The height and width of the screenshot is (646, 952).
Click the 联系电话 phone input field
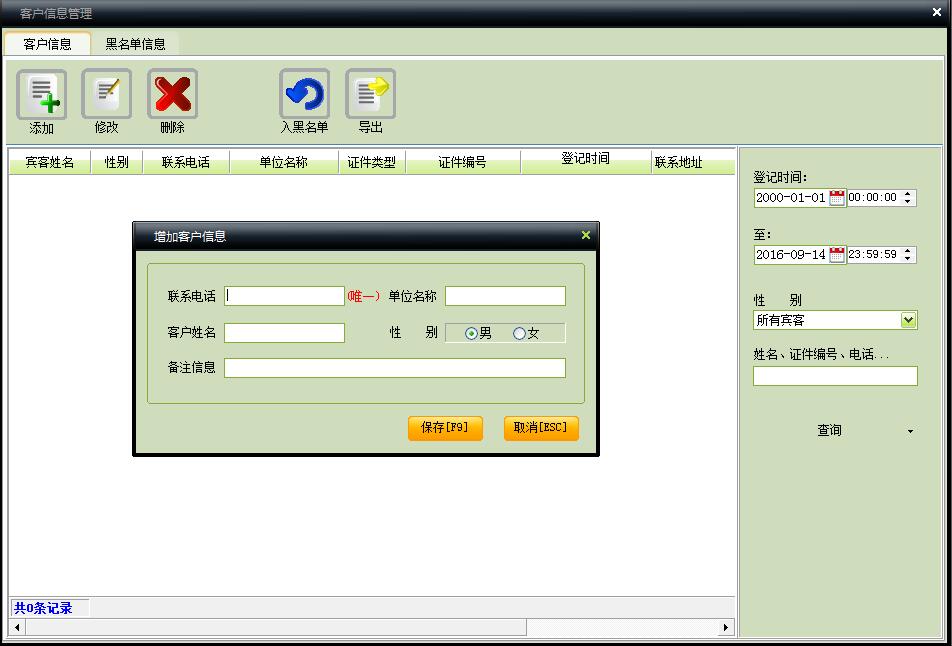tap(285, 296)
